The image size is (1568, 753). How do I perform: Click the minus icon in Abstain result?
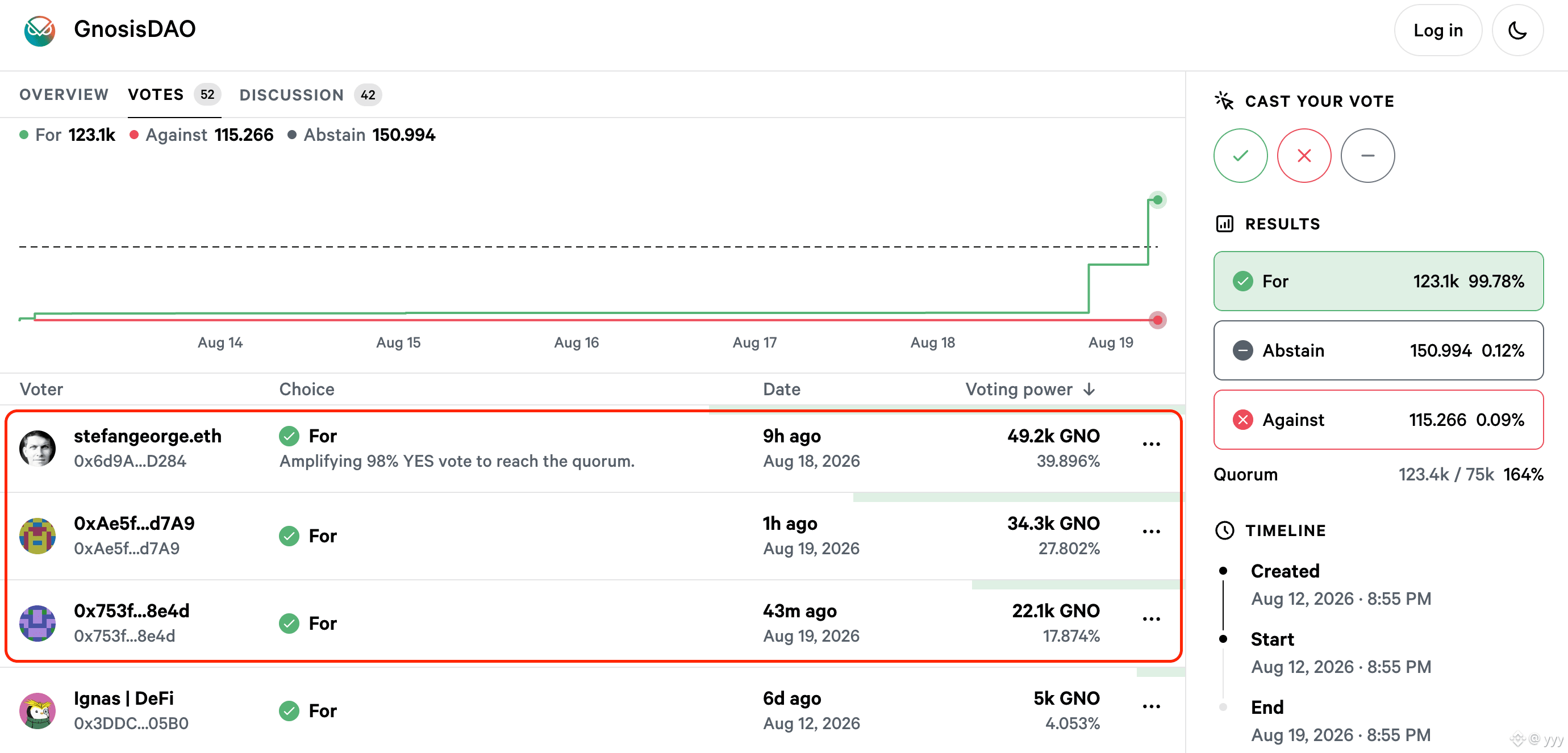1243,350
